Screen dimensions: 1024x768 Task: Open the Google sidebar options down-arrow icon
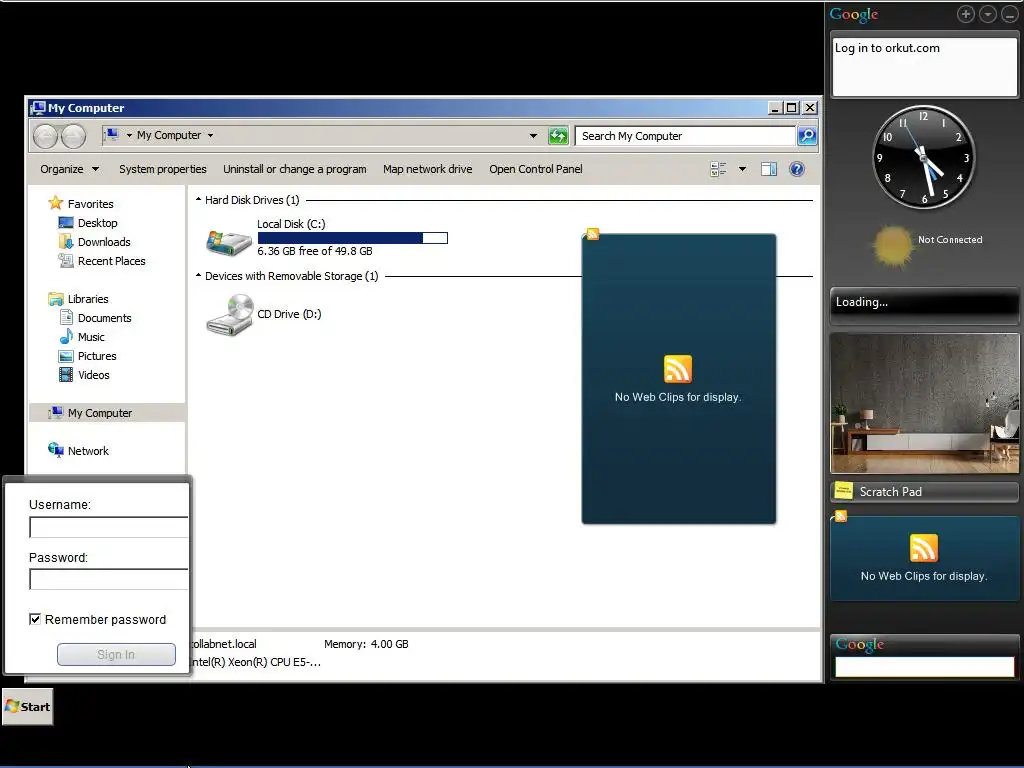[x=988, y=14]
